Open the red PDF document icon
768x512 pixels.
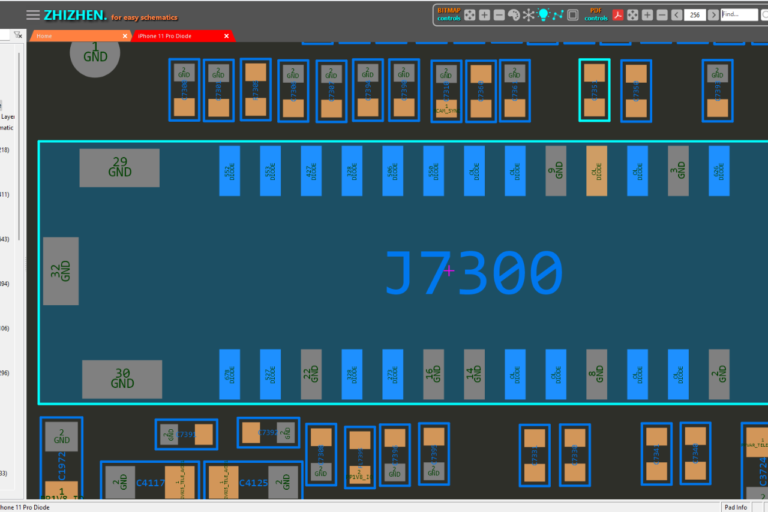coord(618,15)
